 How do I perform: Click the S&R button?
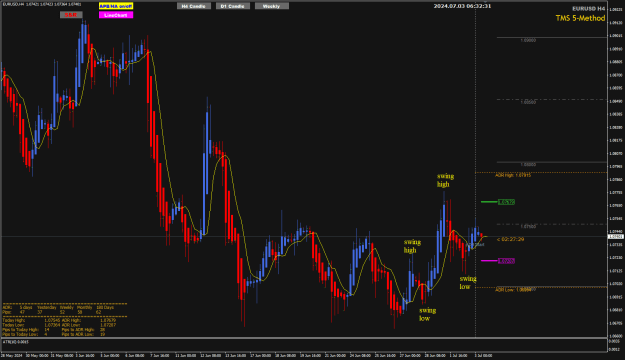click(71, 15)
